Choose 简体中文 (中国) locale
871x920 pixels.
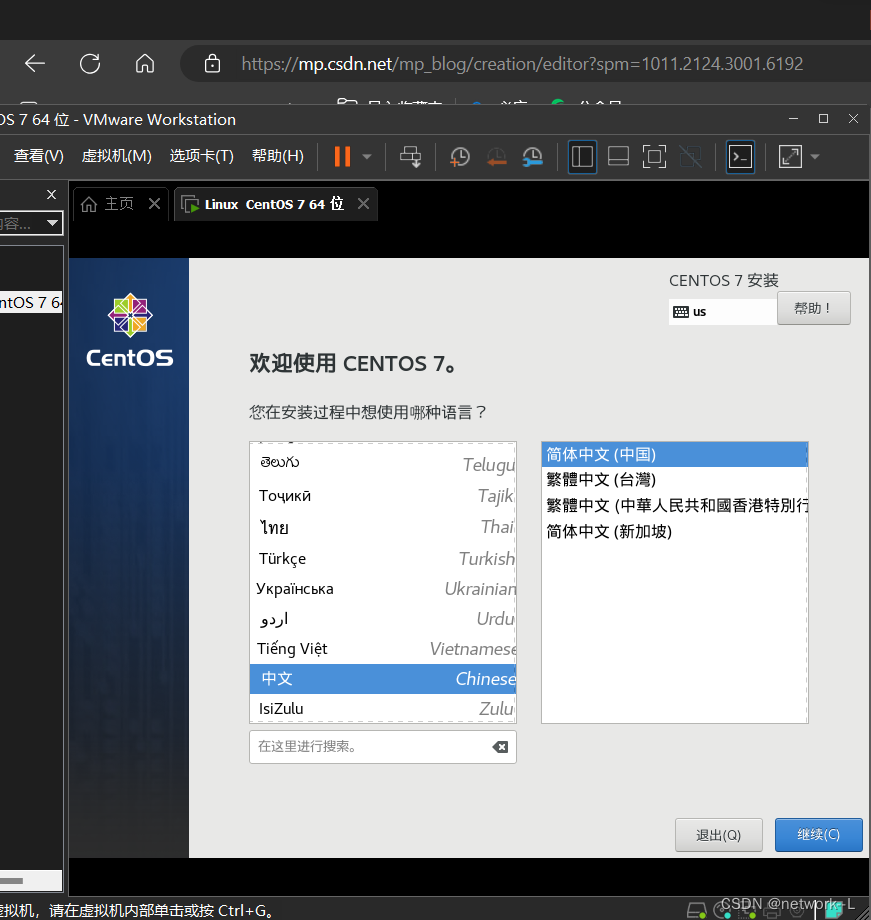674,455
